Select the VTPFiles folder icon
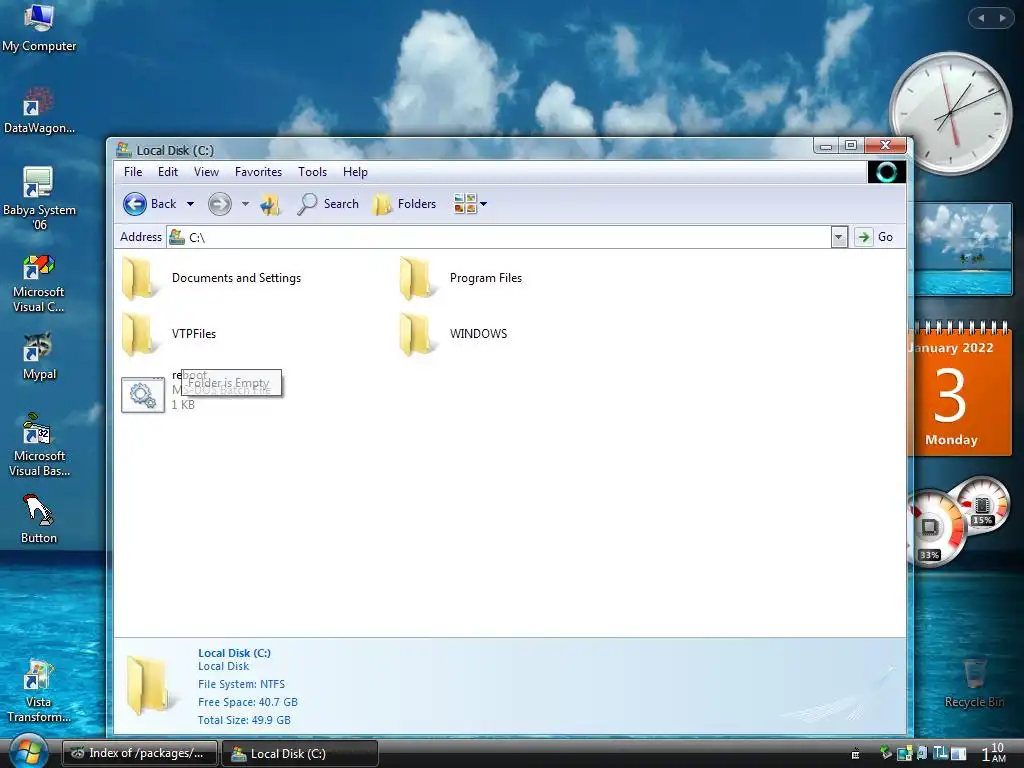Viewport: 1024px width, 768px height. [138, 334]
